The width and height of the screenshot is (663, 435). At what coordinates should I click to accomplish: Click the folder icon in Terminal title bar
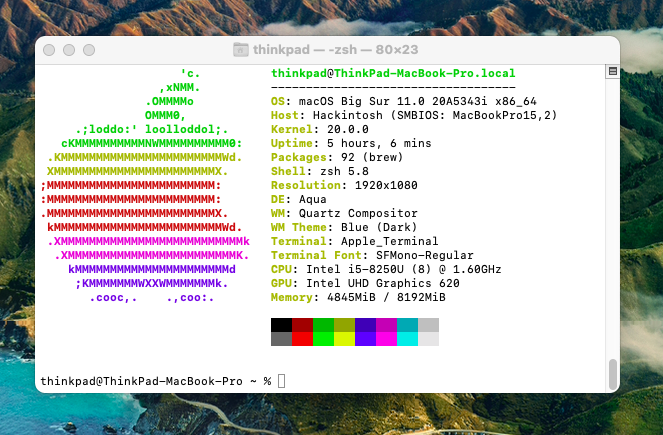point(241,49)
